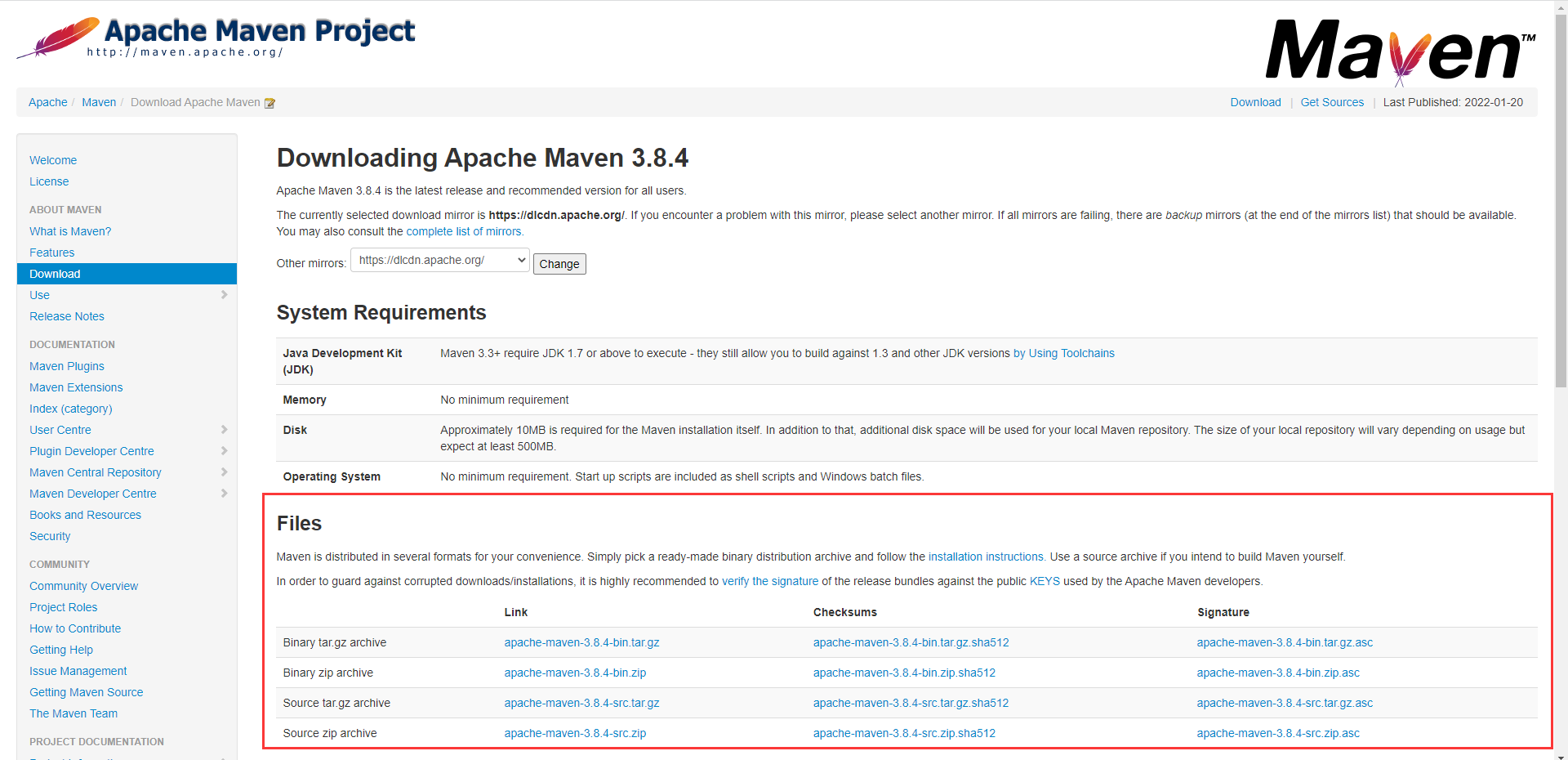
Task: Select What is Maven? in sidebar
Action: tap(70, 231)
